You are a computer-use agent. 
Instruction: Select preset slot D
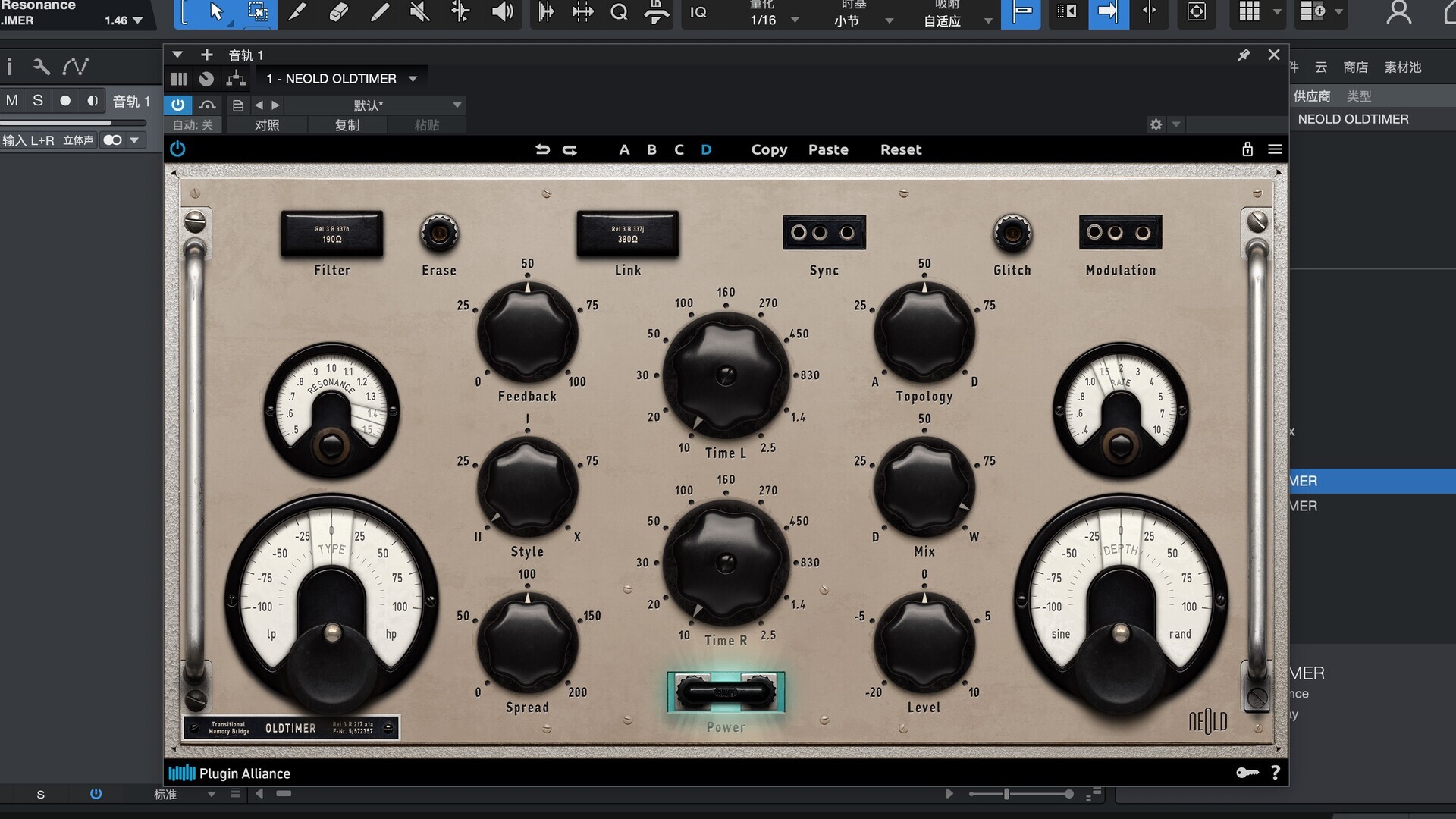pyautogui.click(x=706, y=149)
